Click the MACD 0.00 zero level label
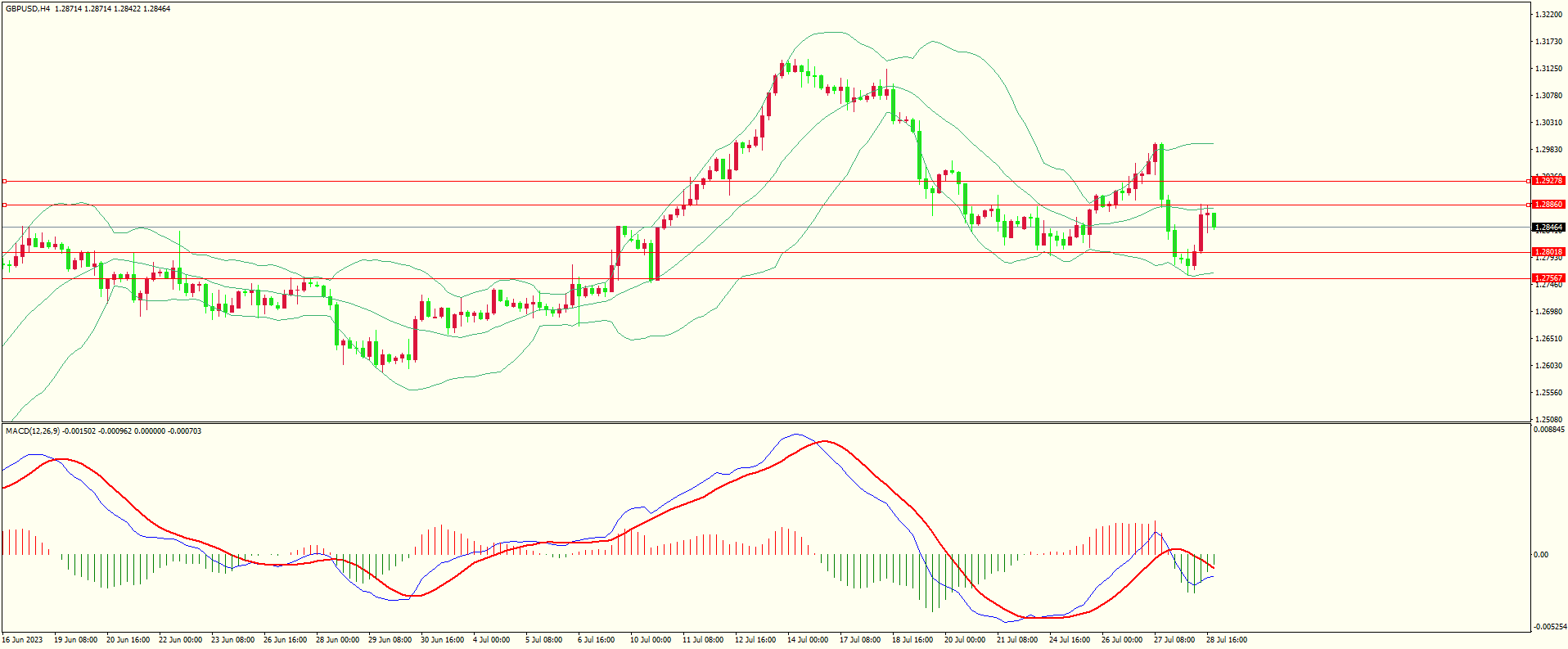This screenshot has width=1568, height=649. click(1541, 555)
